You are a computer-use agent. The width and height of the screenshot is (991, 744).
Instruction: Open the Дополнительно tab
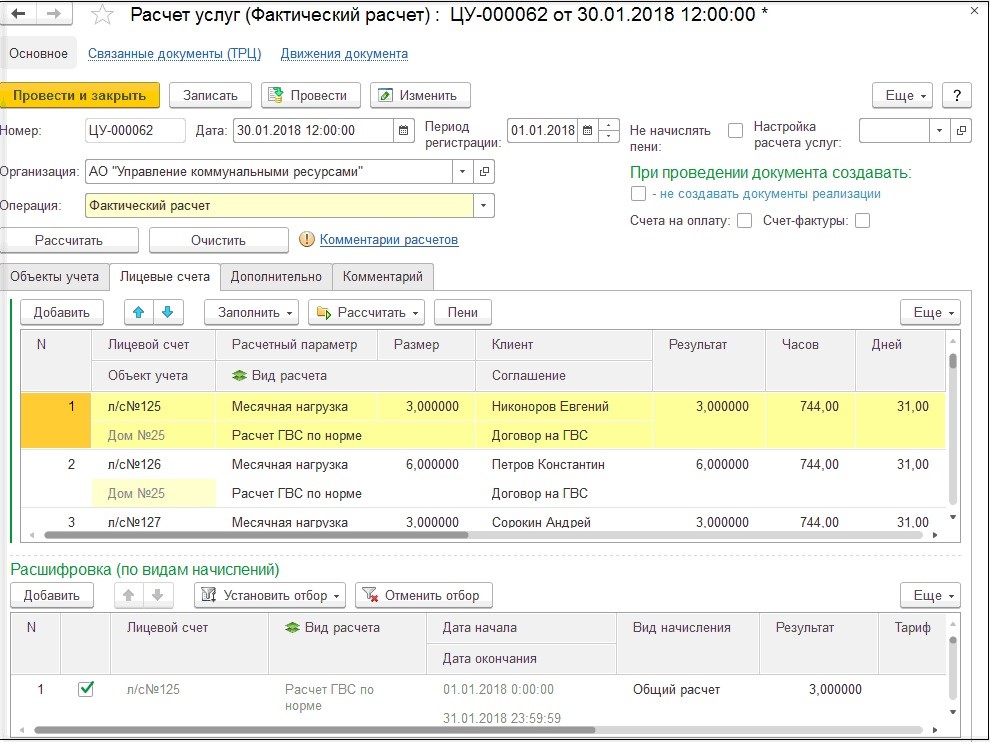pos(276,276)
